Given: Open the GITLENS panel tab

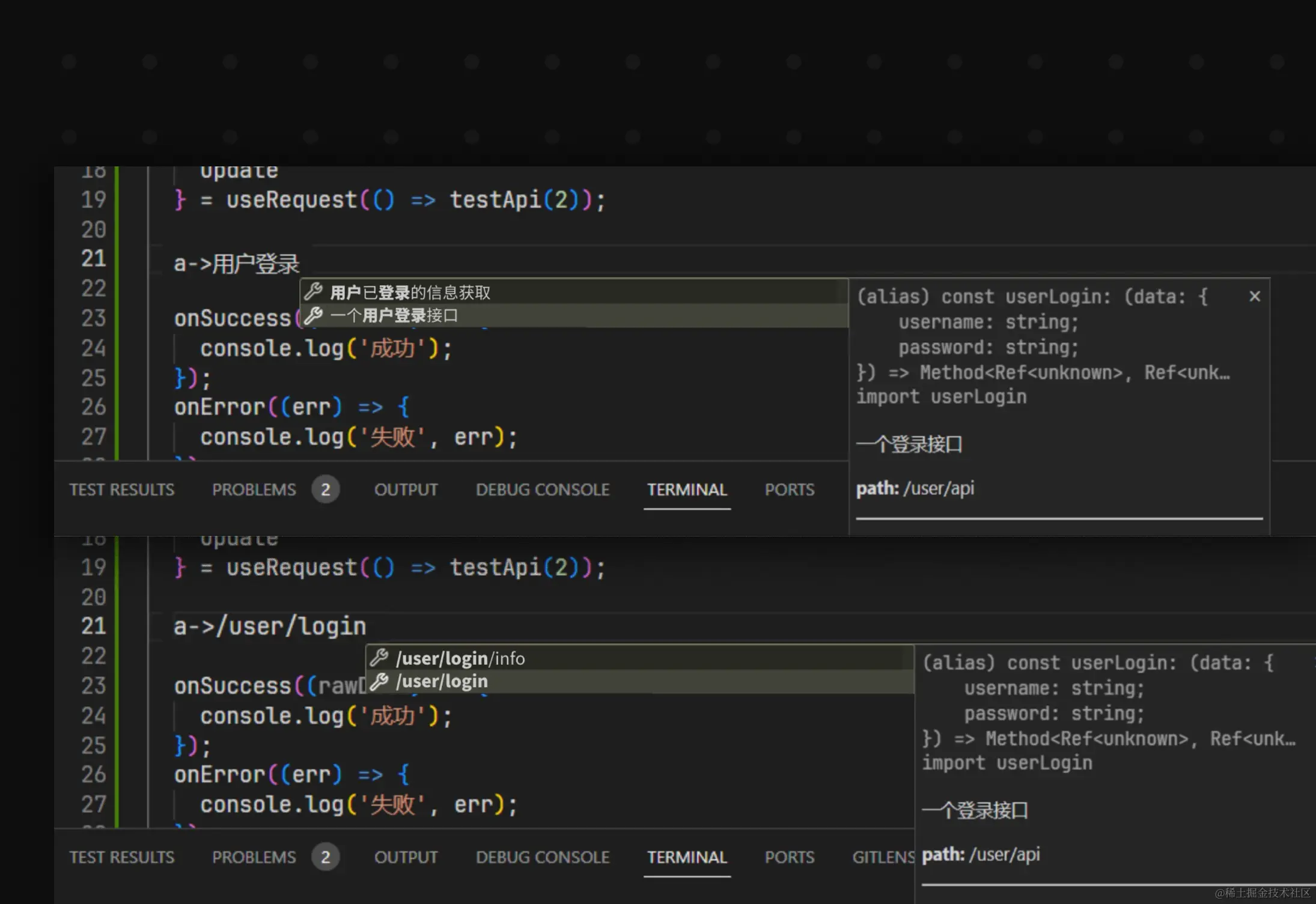Looking at the screenshot, I should [882, 857].
